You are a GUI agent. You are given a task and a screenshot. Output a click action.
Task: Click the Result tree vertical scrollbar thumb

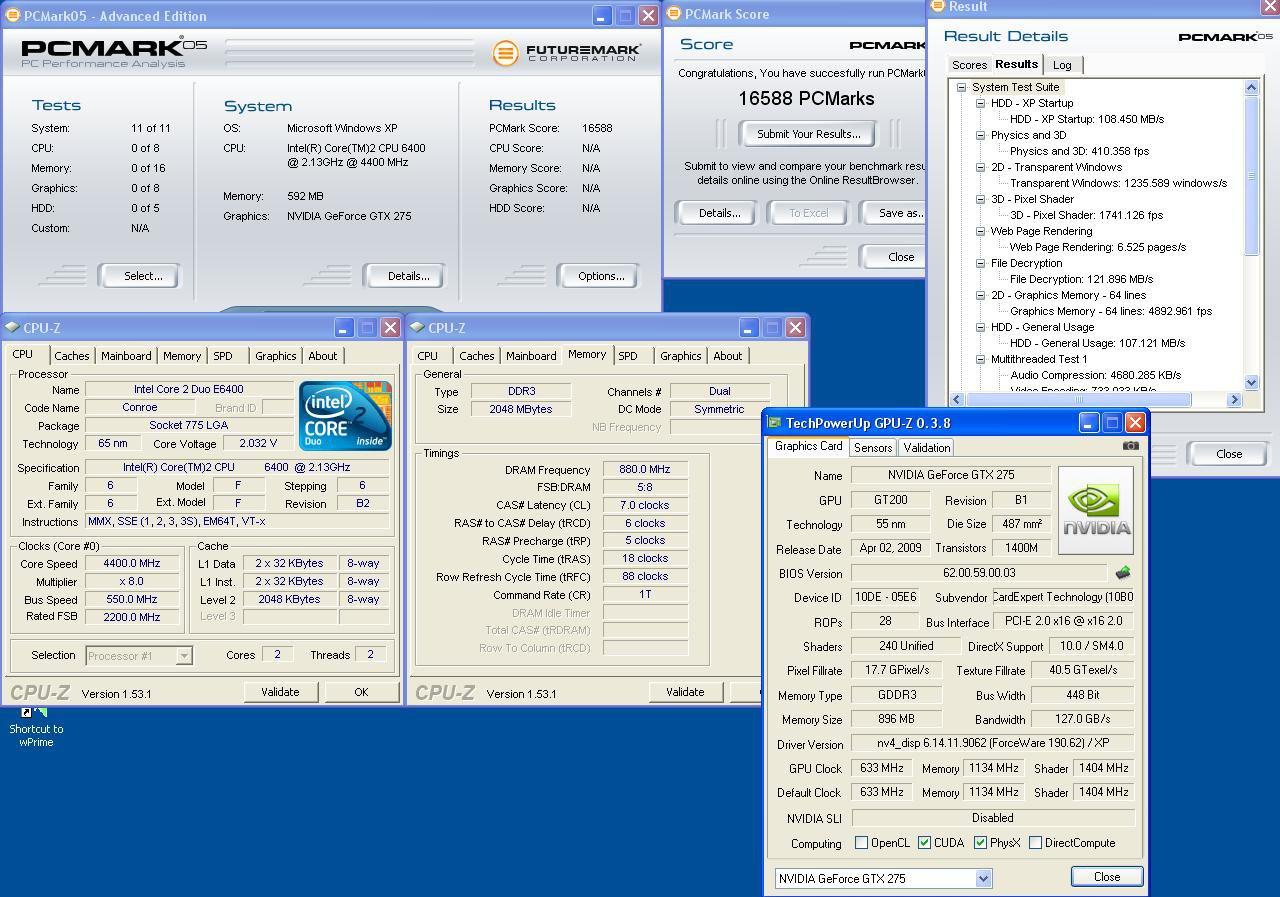click(x=1251, y=175)
